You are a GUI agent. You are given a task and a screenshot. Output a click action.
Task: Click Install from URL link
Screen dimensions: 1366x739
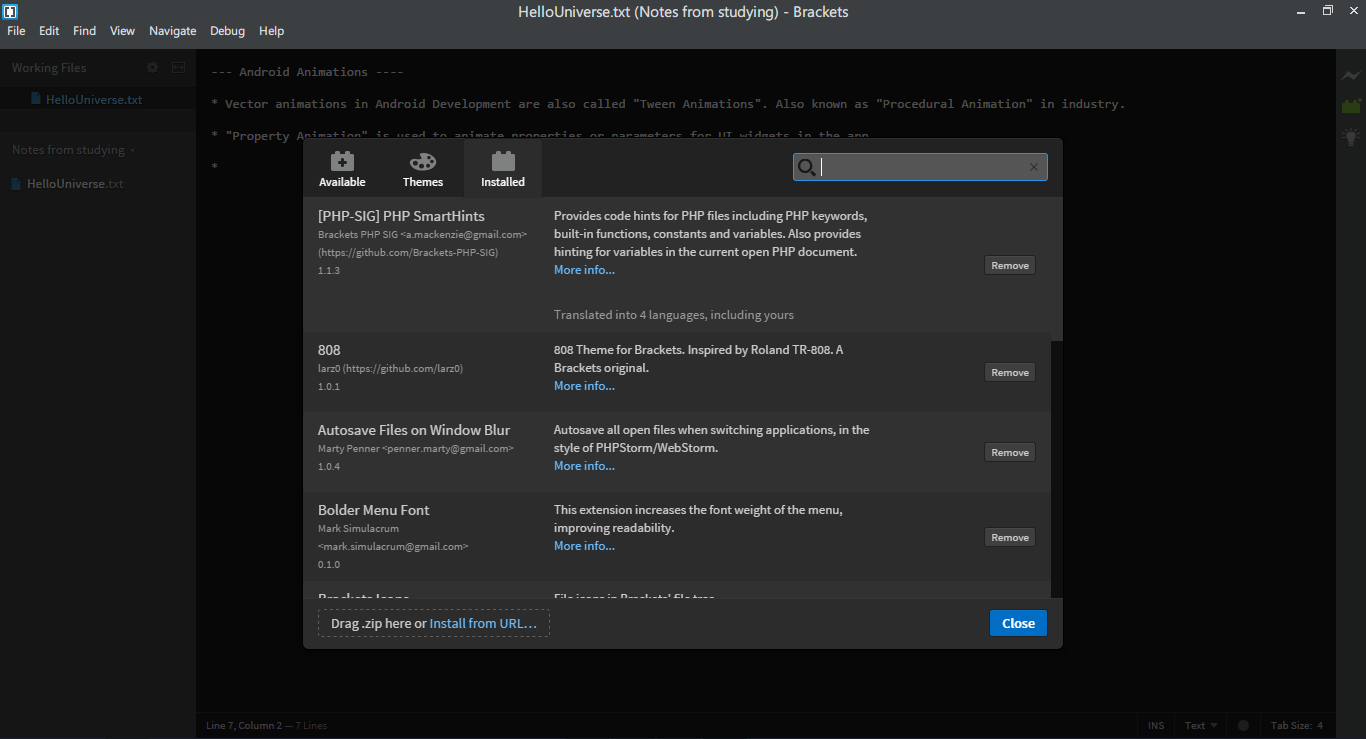tap(483, 623)
